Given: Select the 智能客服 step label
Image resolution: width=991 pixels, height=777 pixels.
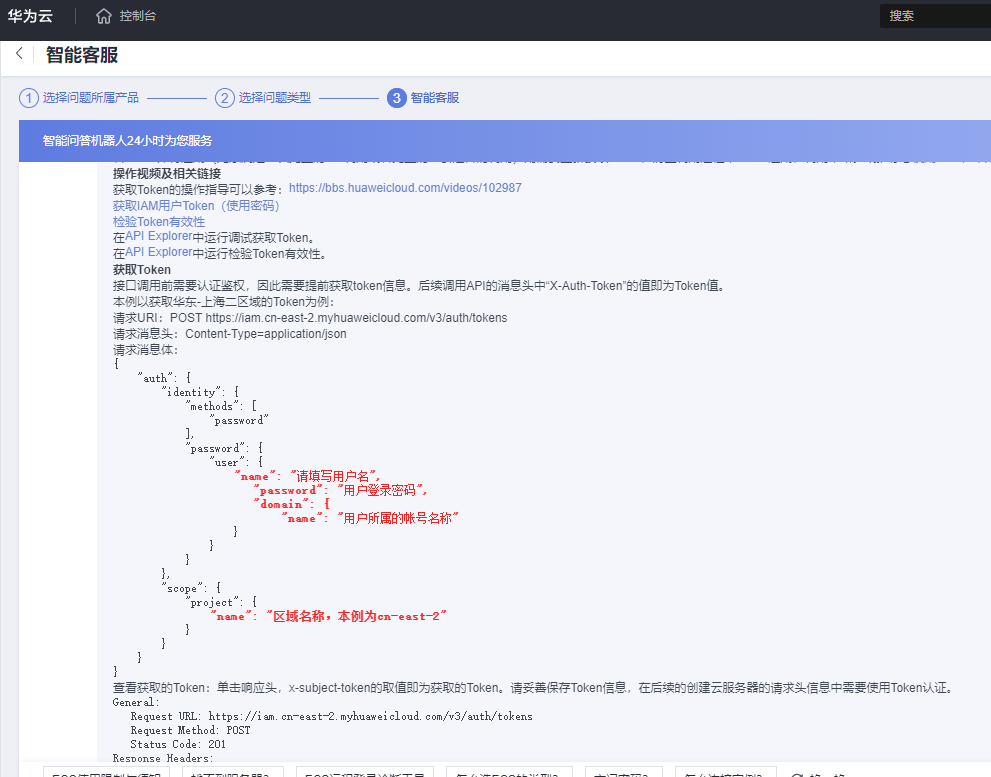Looking at the screenshot, I should pos(435,98).
